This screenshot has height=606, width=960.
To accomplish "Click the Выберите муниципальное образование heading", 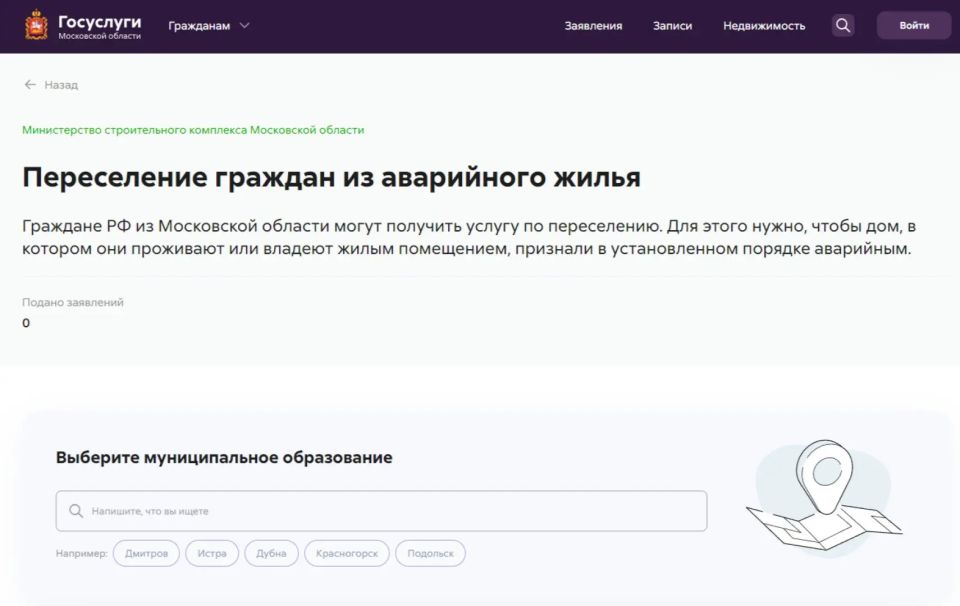I will (224, 458).
